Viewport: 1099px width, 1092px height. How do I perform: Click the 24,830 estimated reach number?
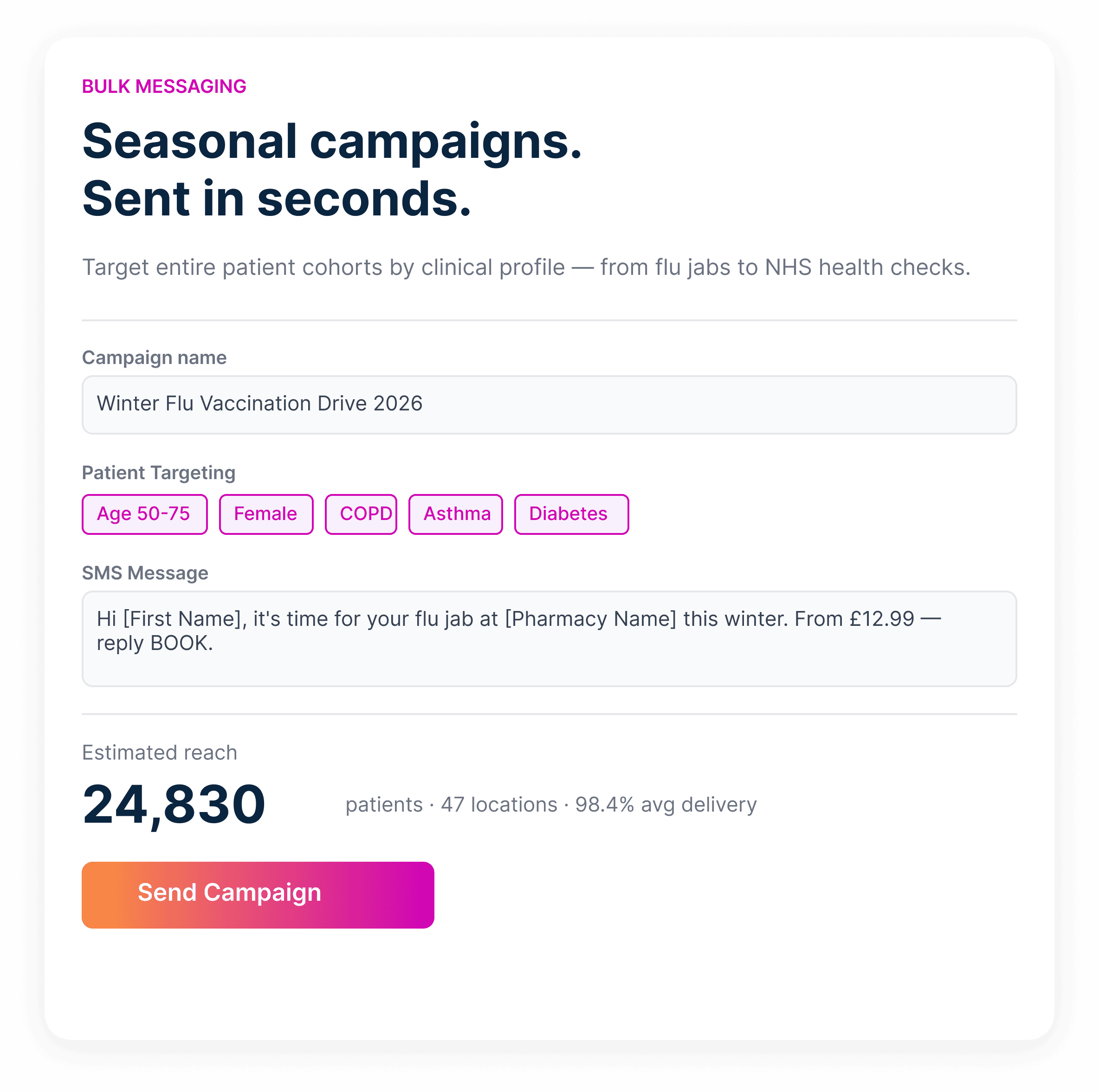tap(174, 804)
